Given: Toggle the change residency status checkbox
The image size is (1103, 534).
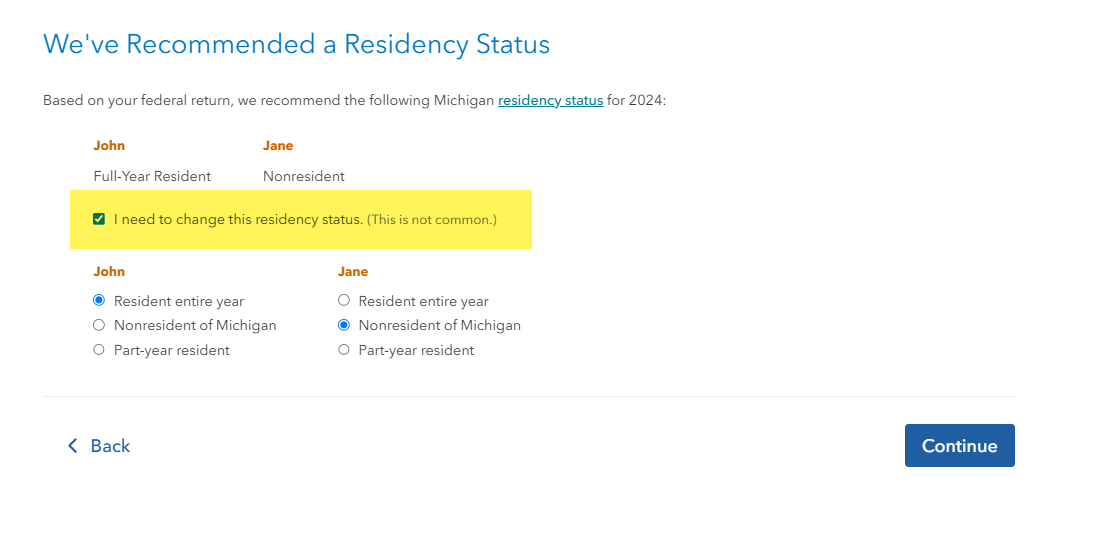Looking at the screenshot, I should click(99, 219).
